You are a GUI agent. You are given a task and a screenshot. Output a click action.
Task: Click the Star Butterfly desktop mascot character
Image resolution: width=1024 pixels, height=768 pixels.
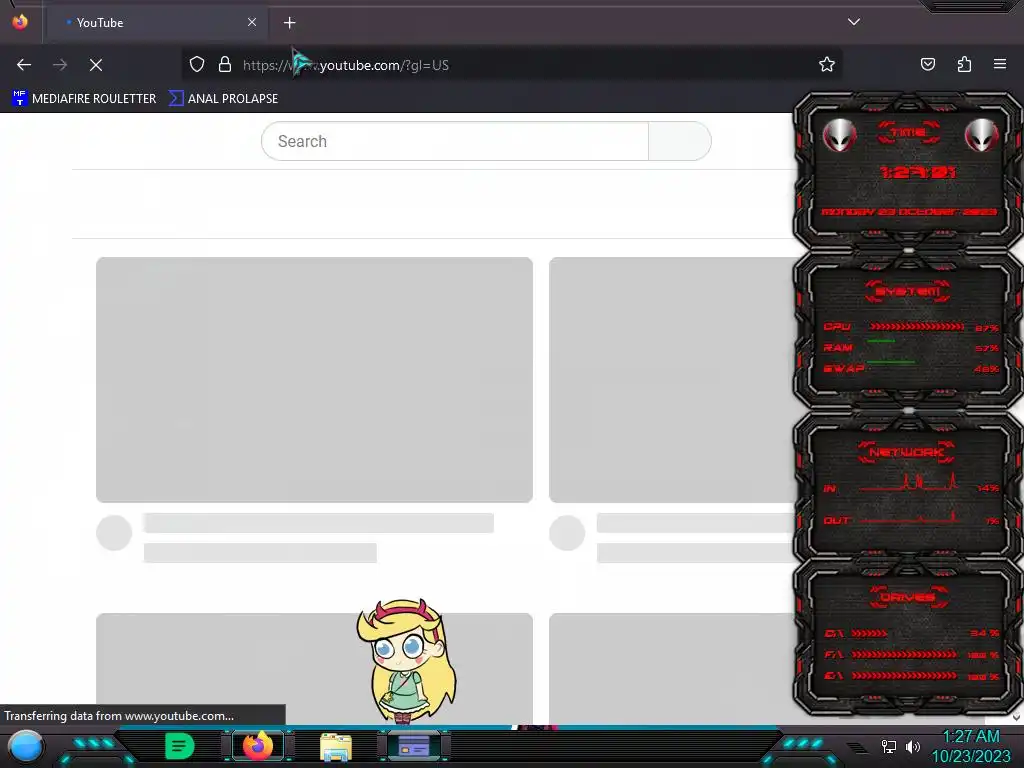(x=406, y=661)
